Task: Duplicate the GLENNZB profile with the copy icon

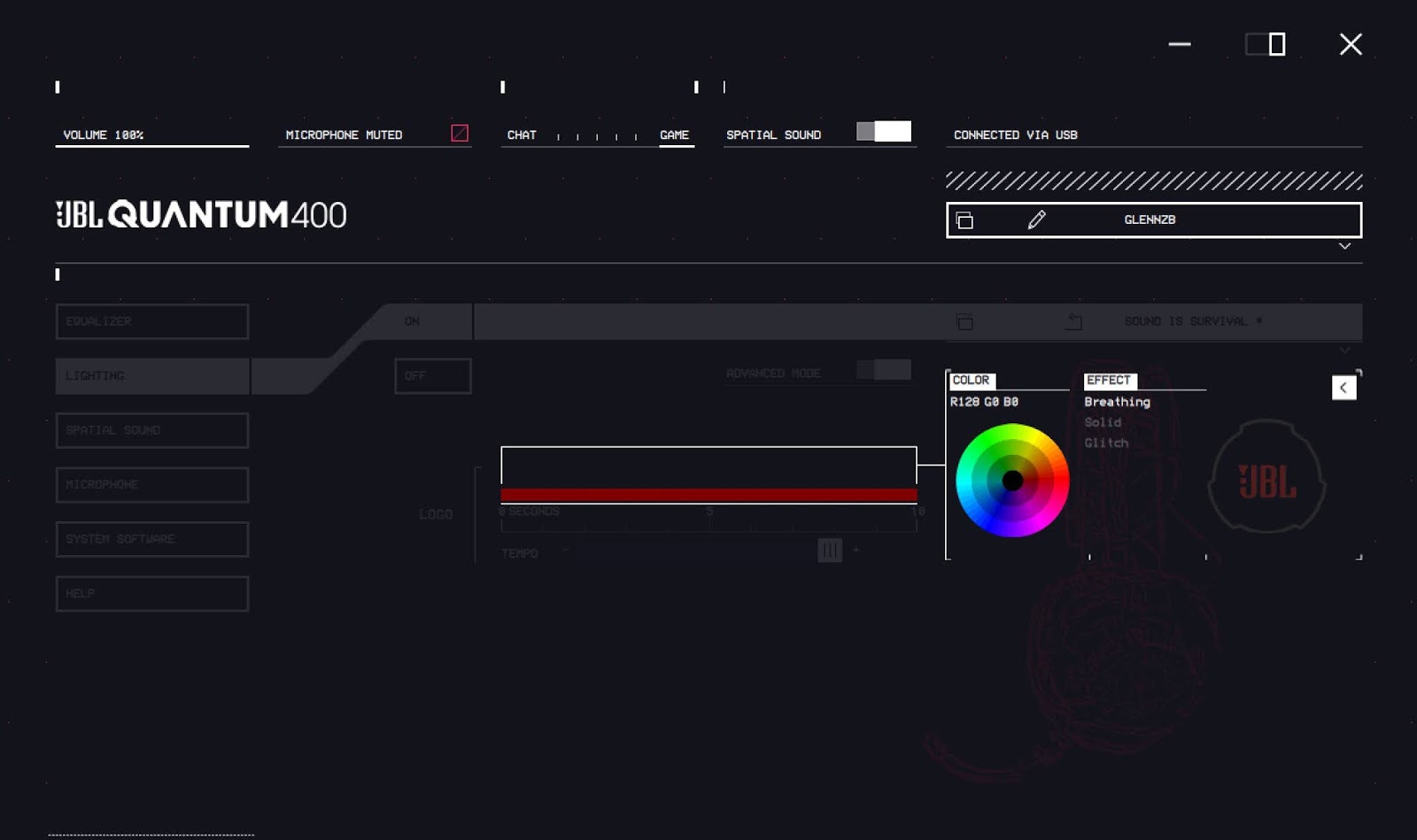Action: (x=964, y=220)
